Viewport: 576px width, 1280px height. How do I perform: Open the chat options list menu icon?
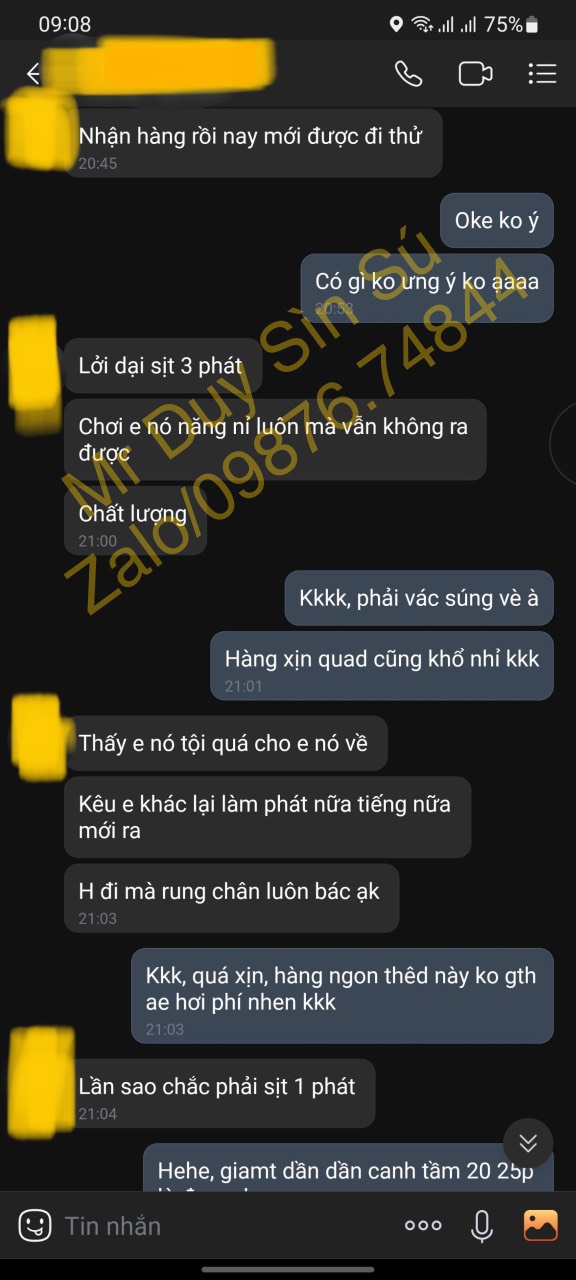(x=542, y=74)
